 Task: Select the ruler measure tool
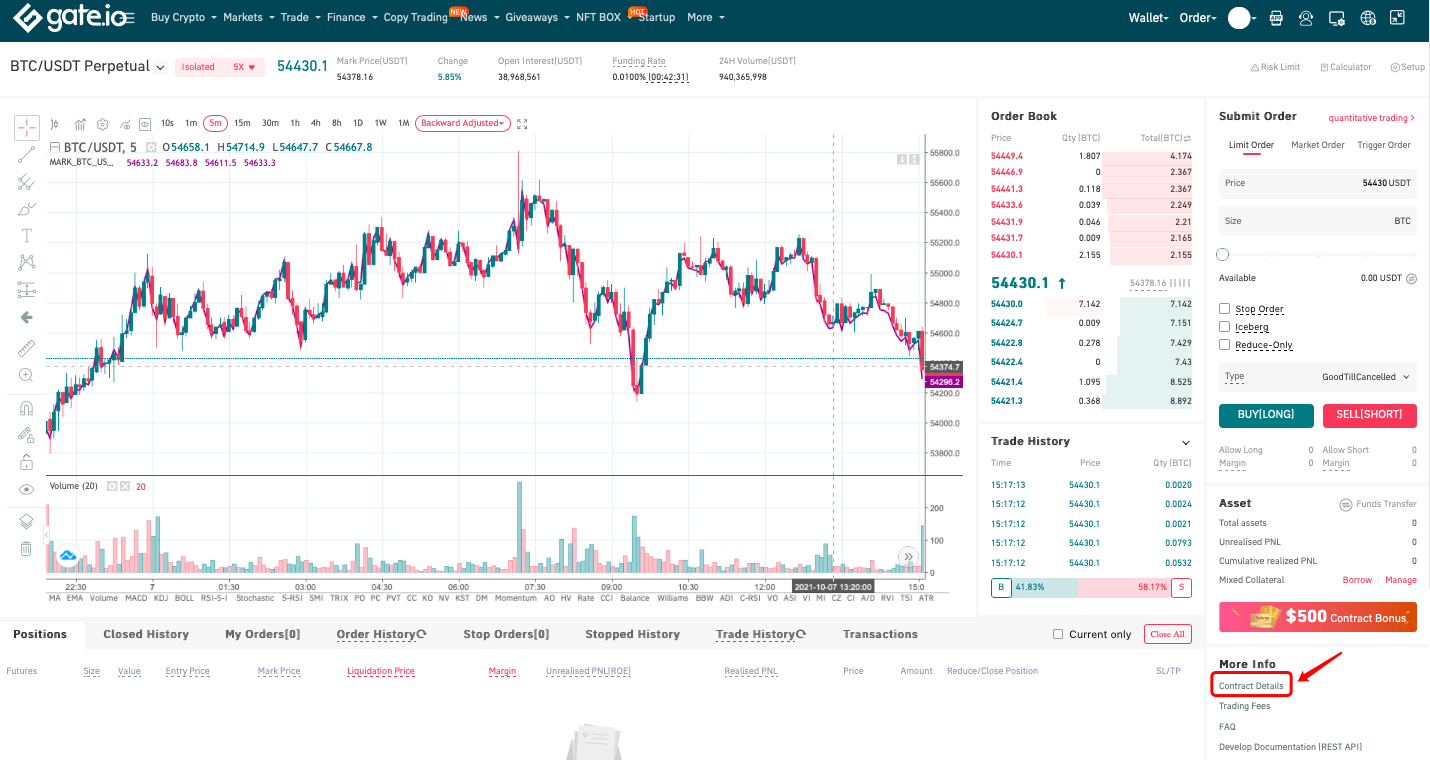tap(27, 348)
